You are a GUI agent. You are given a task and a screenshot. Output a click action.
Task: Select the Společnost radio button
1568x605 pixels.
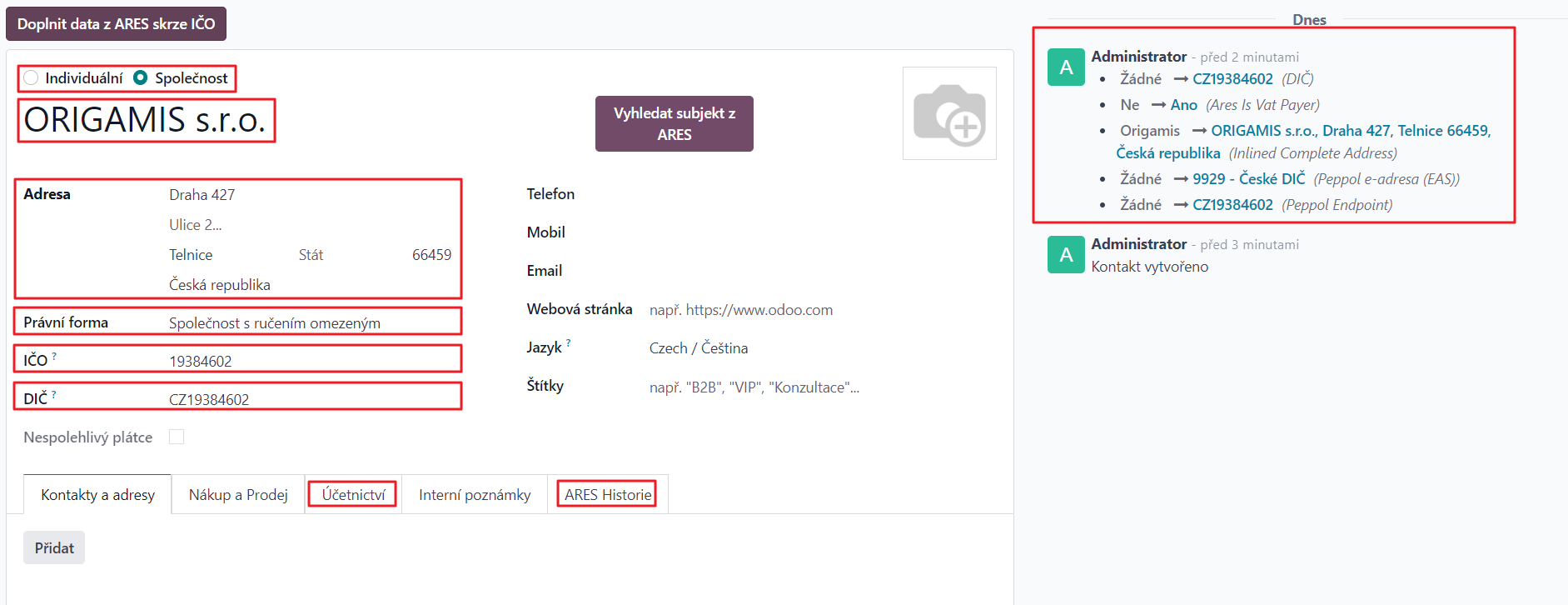pos(141,77)
